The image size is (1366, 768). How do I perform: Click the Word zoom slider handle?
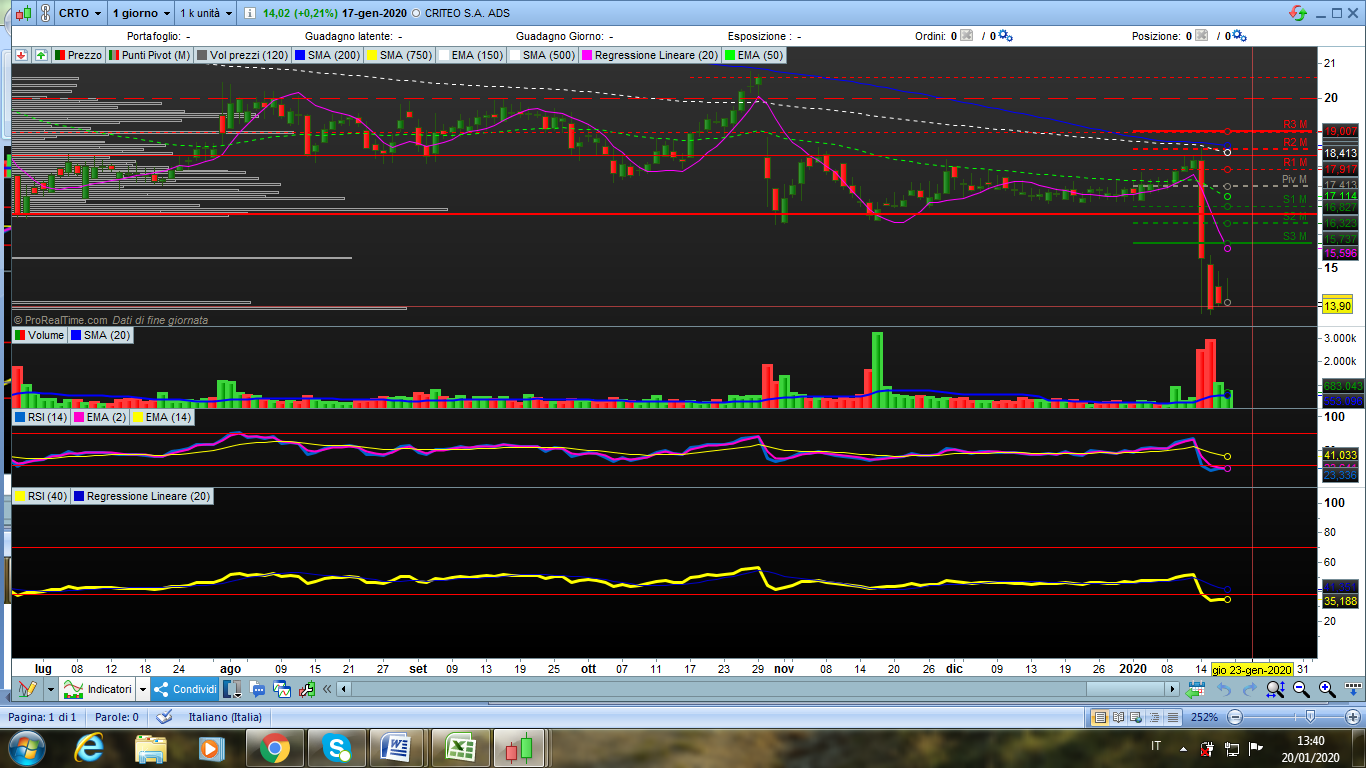tap(1310, 717)
